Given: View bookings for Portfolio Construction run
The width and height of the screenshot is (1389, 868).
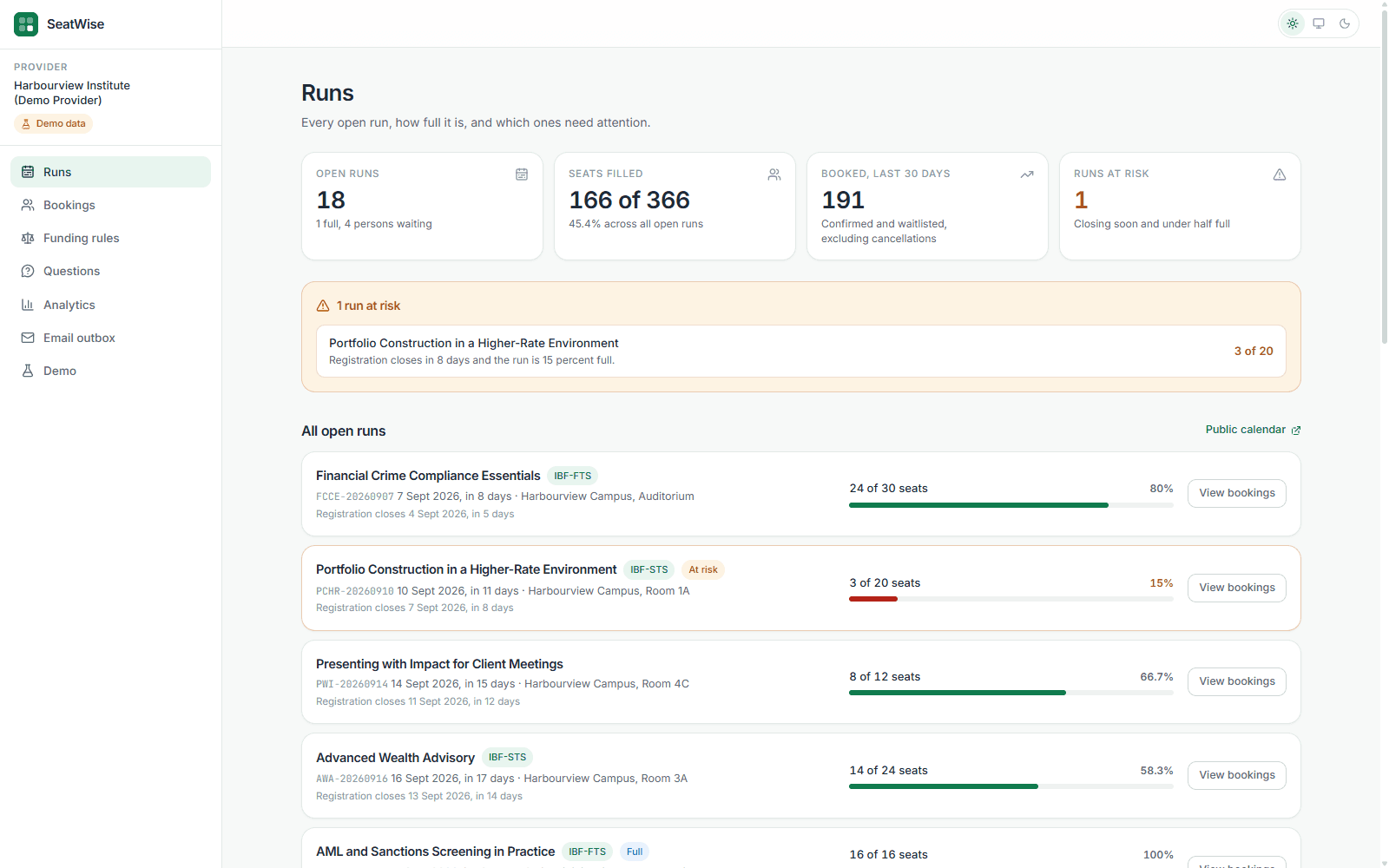Looking at the screenshot, I should (x=1237, y=588).
